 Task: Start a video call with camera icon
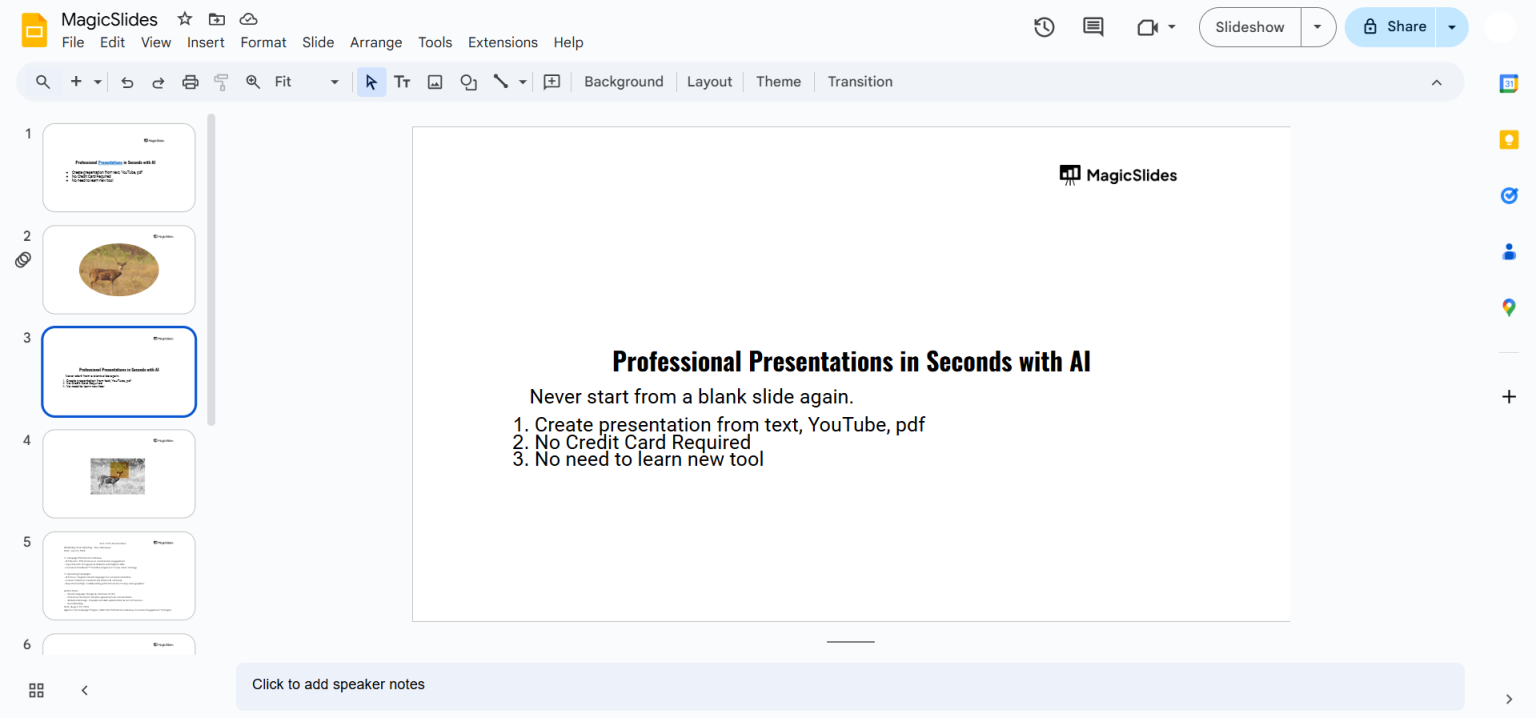click(1147, 27)
